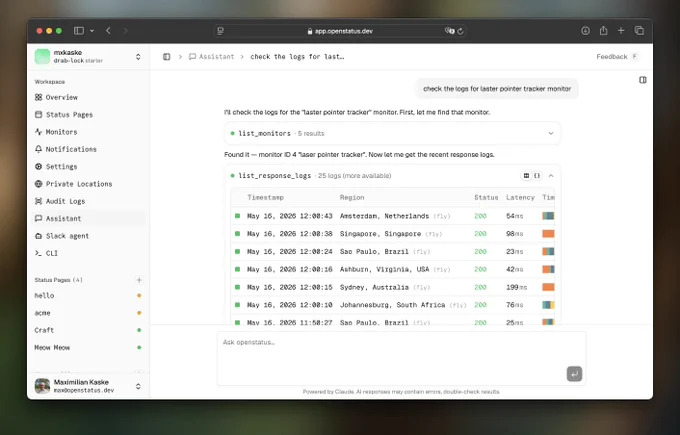Click Assistant breadcrumb link
This screenshot has width=680, height=435.
coord(212,57)
